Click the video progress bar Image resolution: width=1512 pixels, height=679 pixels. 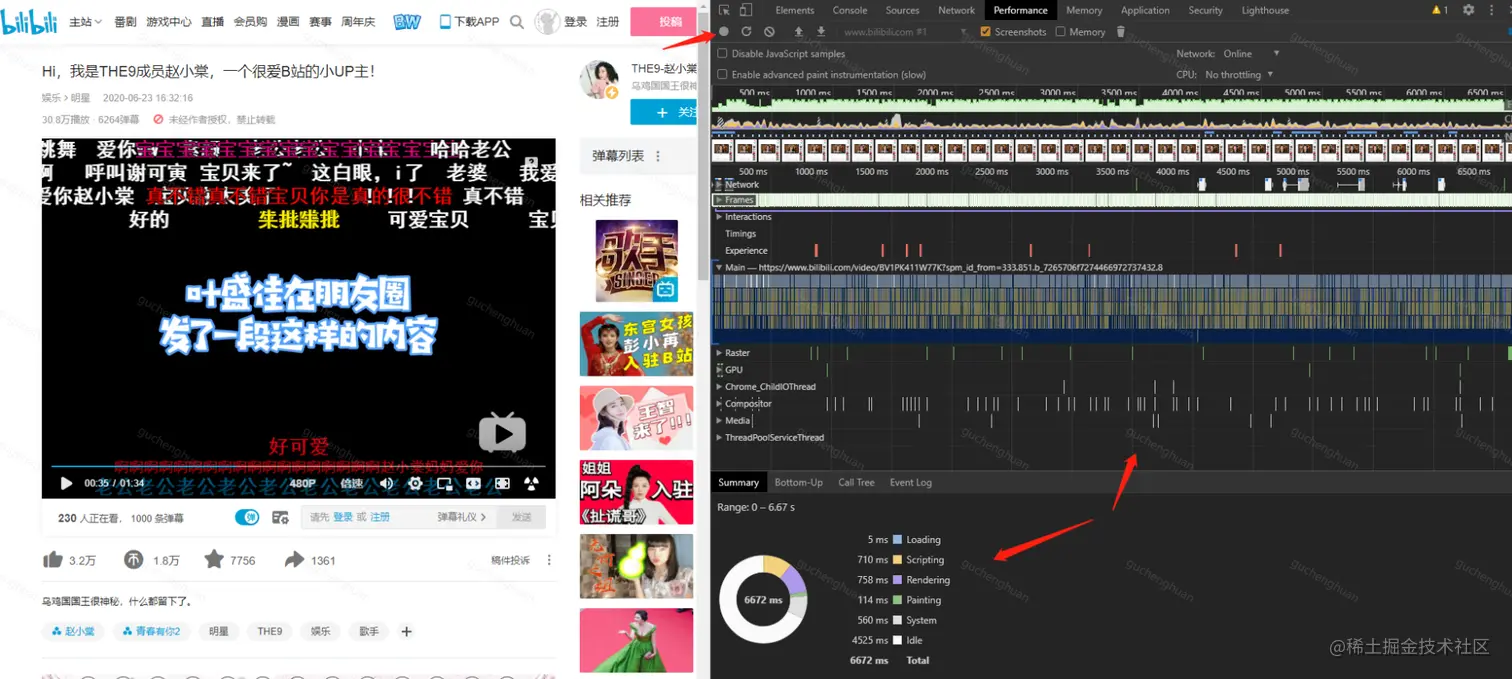298,466
